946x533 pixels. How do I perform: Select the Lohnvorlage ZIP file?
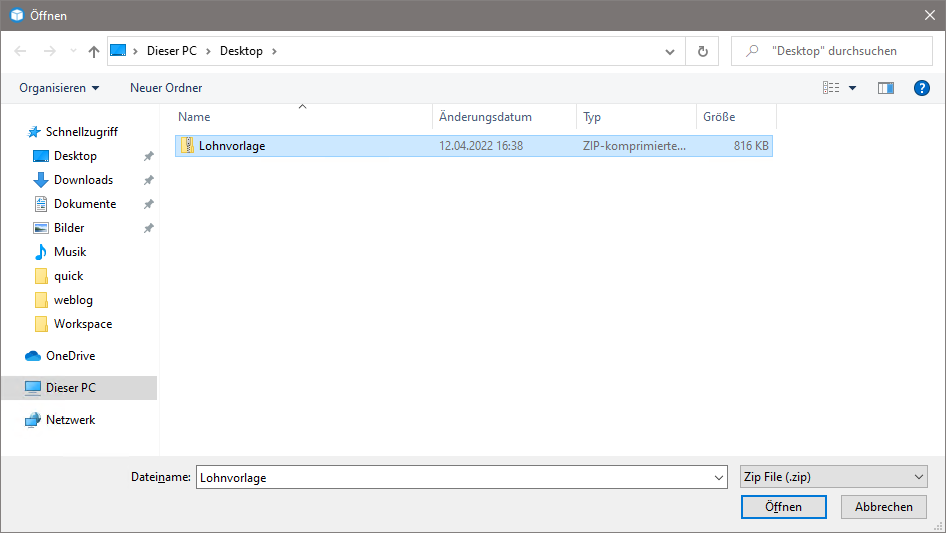click(232, 146)
